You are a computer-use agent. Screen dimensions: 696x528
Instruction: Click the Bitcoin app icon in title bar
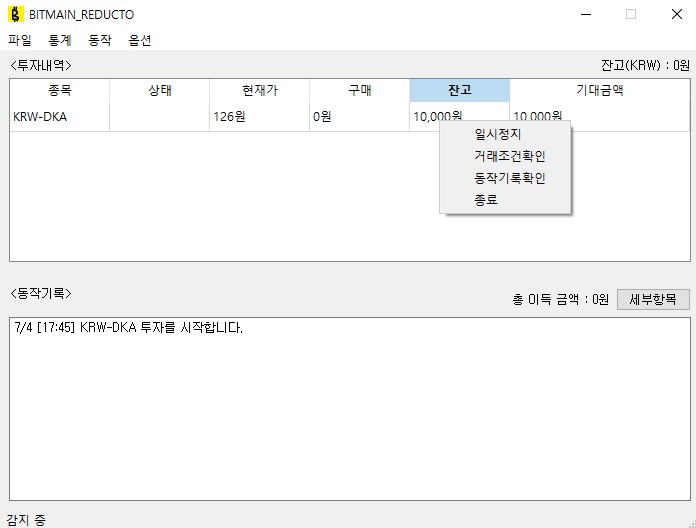click(16, 14)
